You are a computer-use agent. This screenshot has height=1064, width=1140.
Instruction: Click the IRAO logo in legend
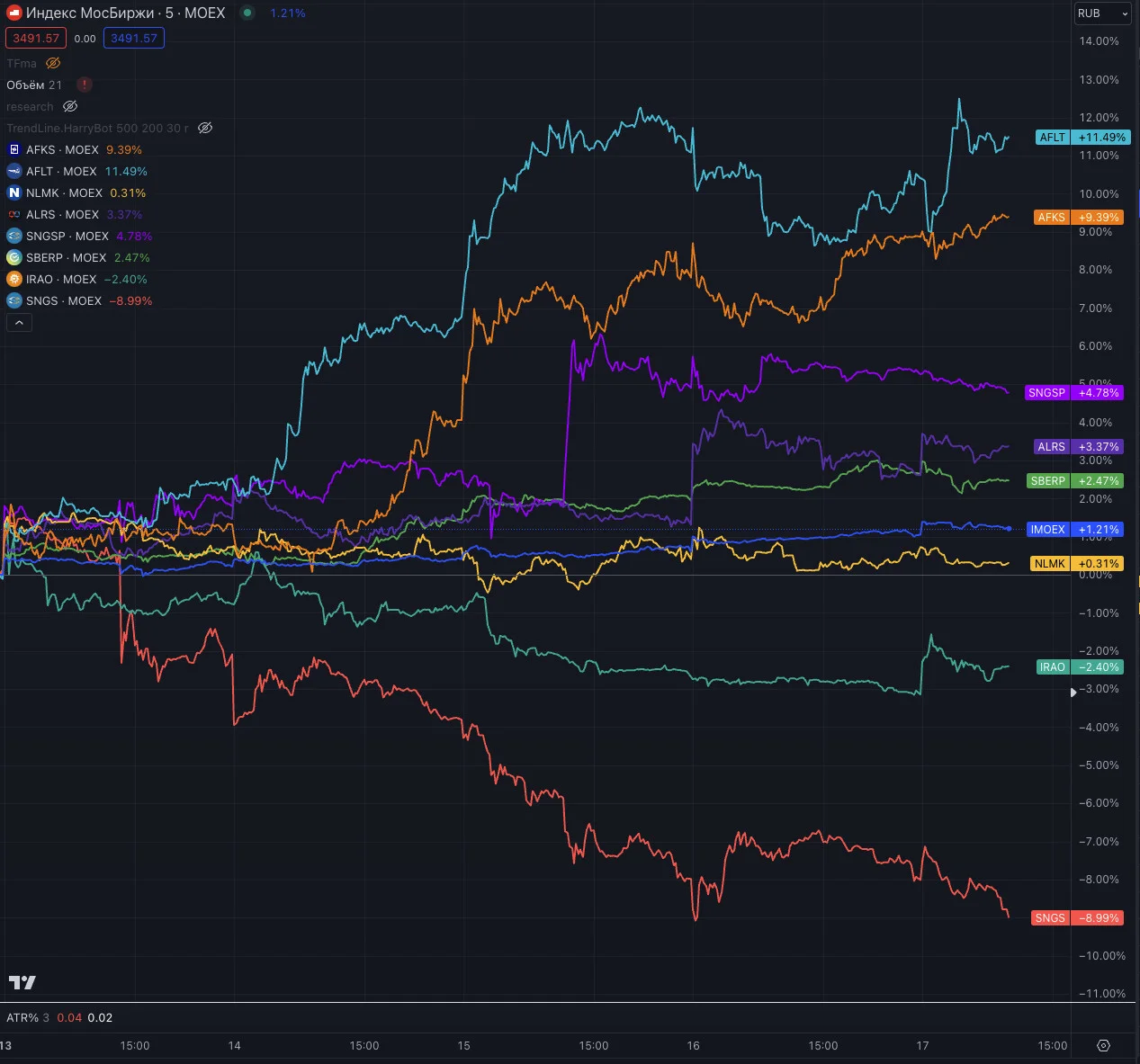(14, 279)
